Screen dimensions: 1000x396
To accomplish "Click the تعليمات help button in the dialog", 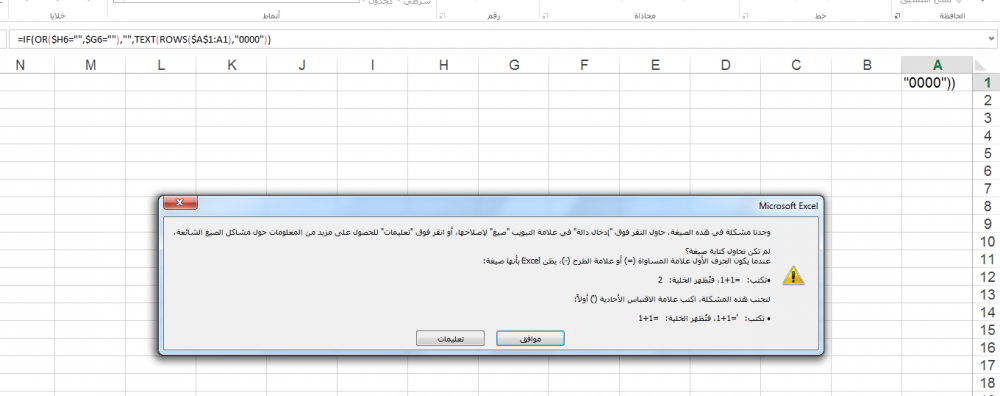I will (450, 339).
